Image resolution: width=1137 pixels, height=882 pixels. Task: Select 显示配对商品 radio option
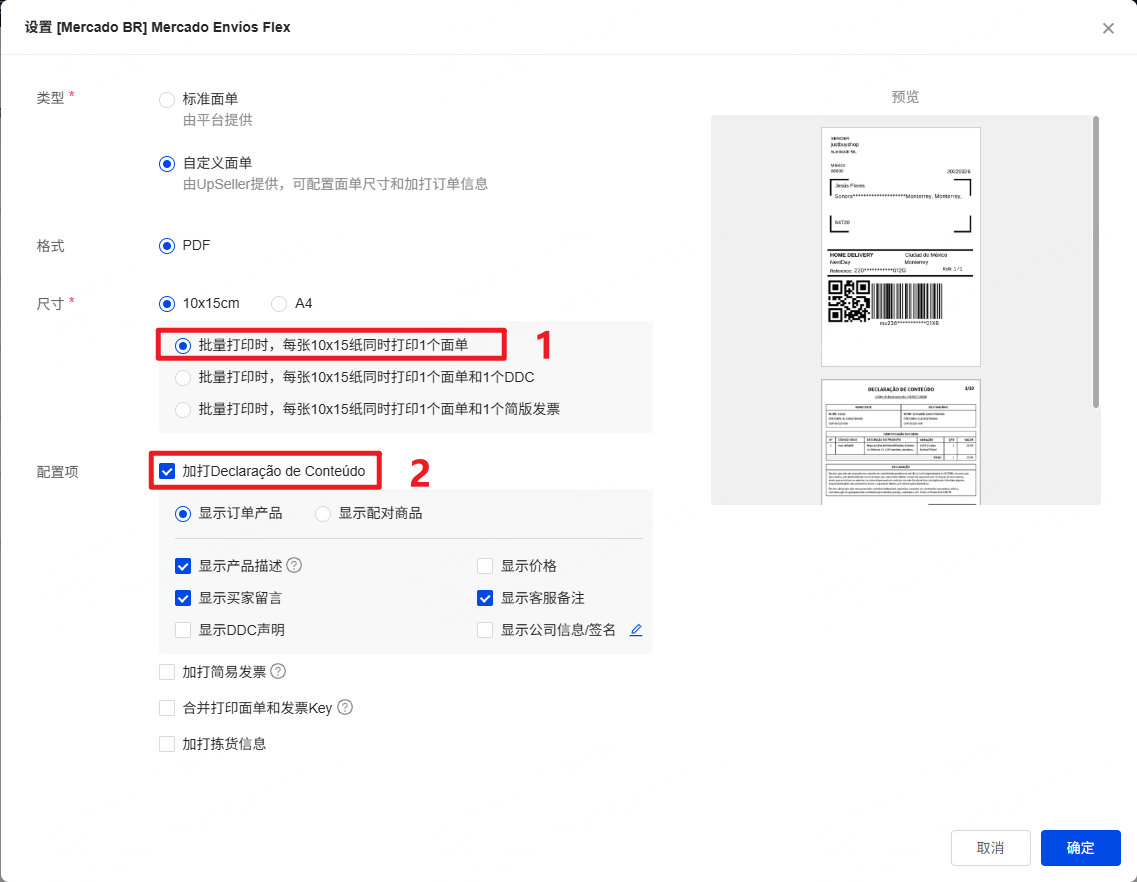click(x=323, y=513)
